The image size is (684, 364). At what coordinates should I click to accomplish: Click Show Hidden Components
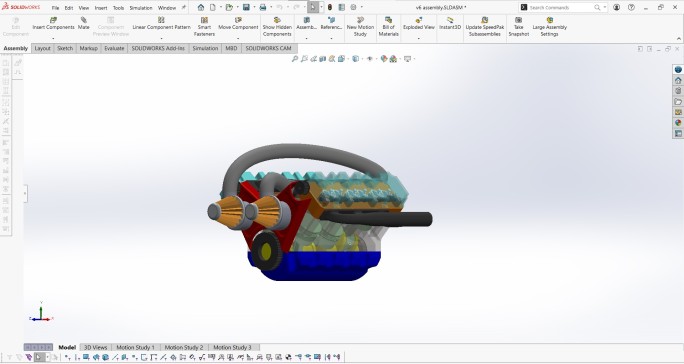click(277, 27)
